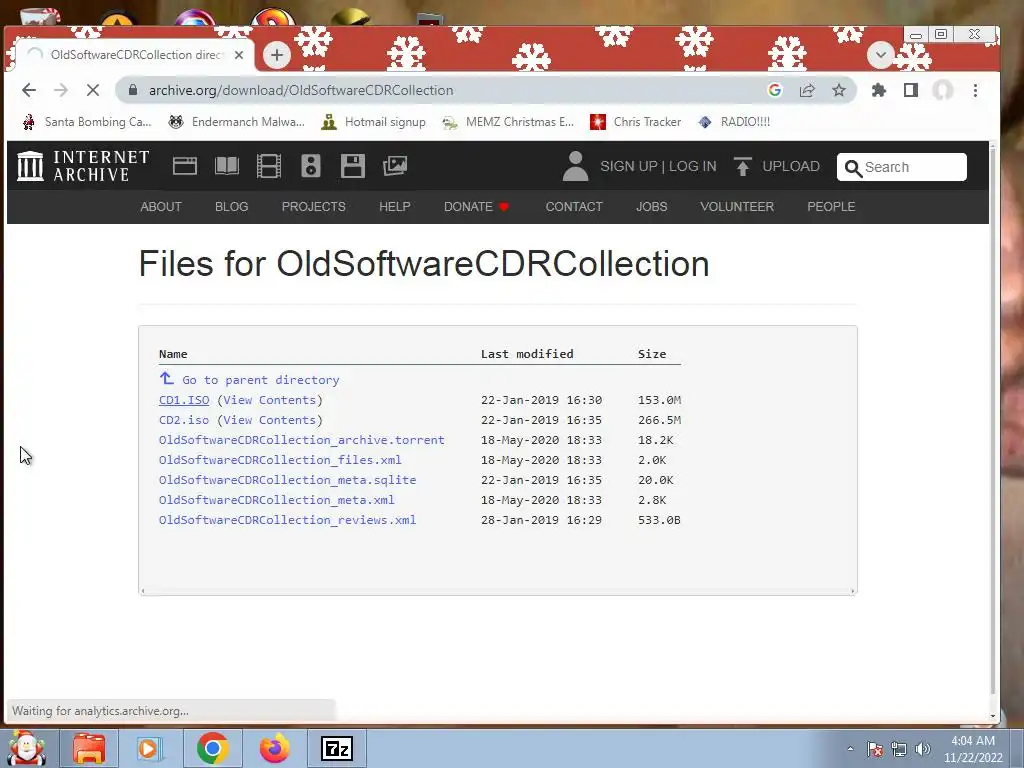
Task: Click the volume speaker tray icon
Action: [x=923, y=749]
